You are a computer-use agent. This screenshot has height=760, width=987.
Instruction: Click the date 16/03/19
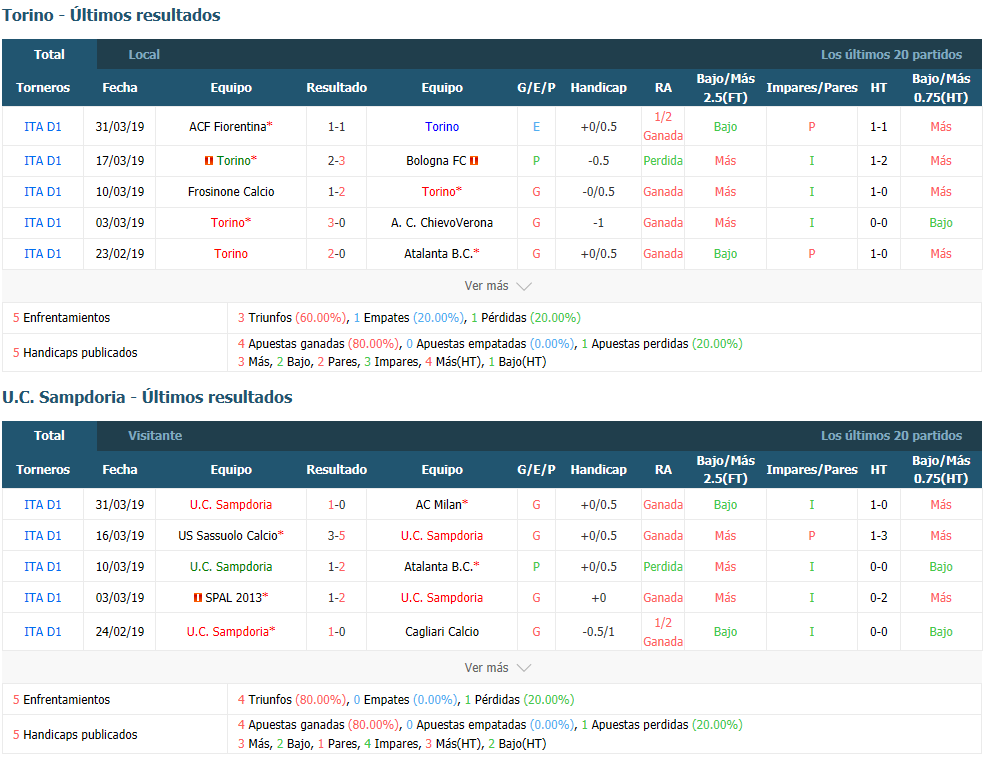coord(120,535)
